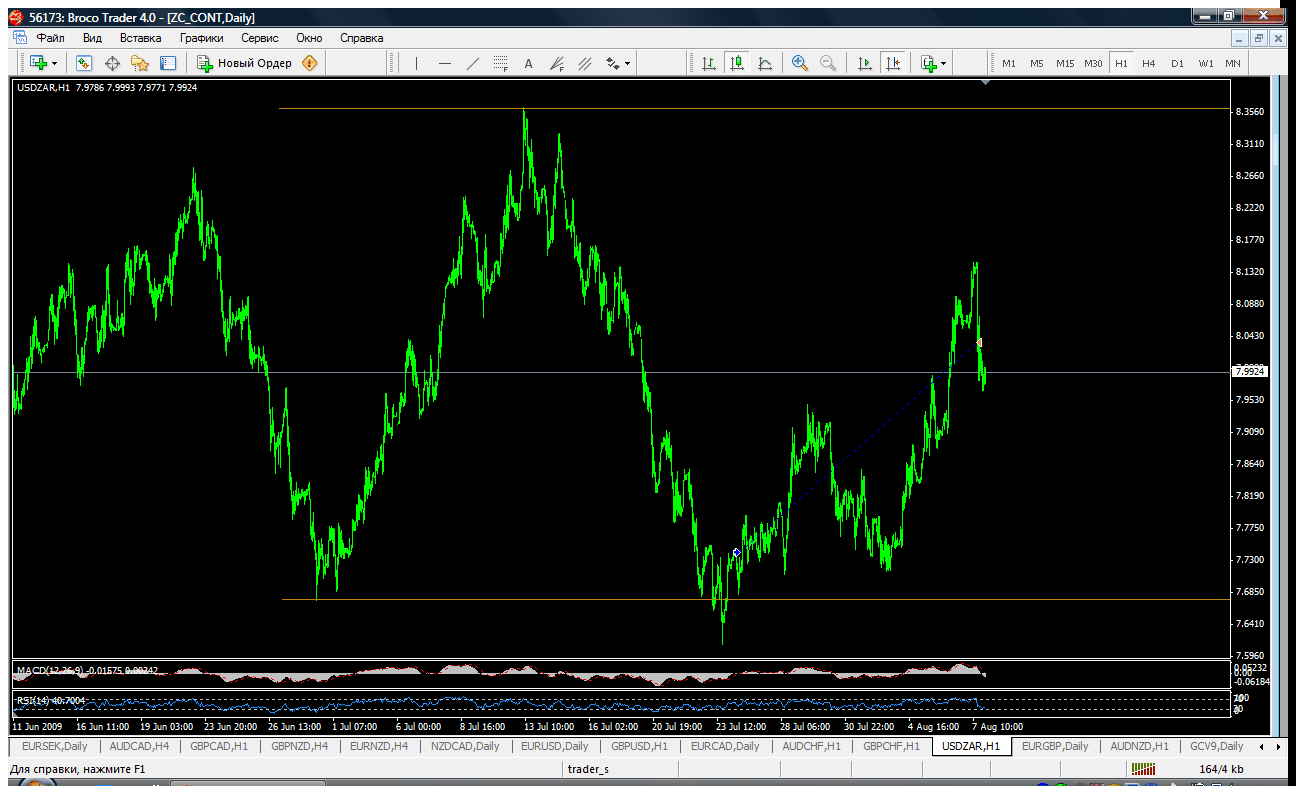Open the Вид menu
This screenshot has height=786, width=1296.
92,38
